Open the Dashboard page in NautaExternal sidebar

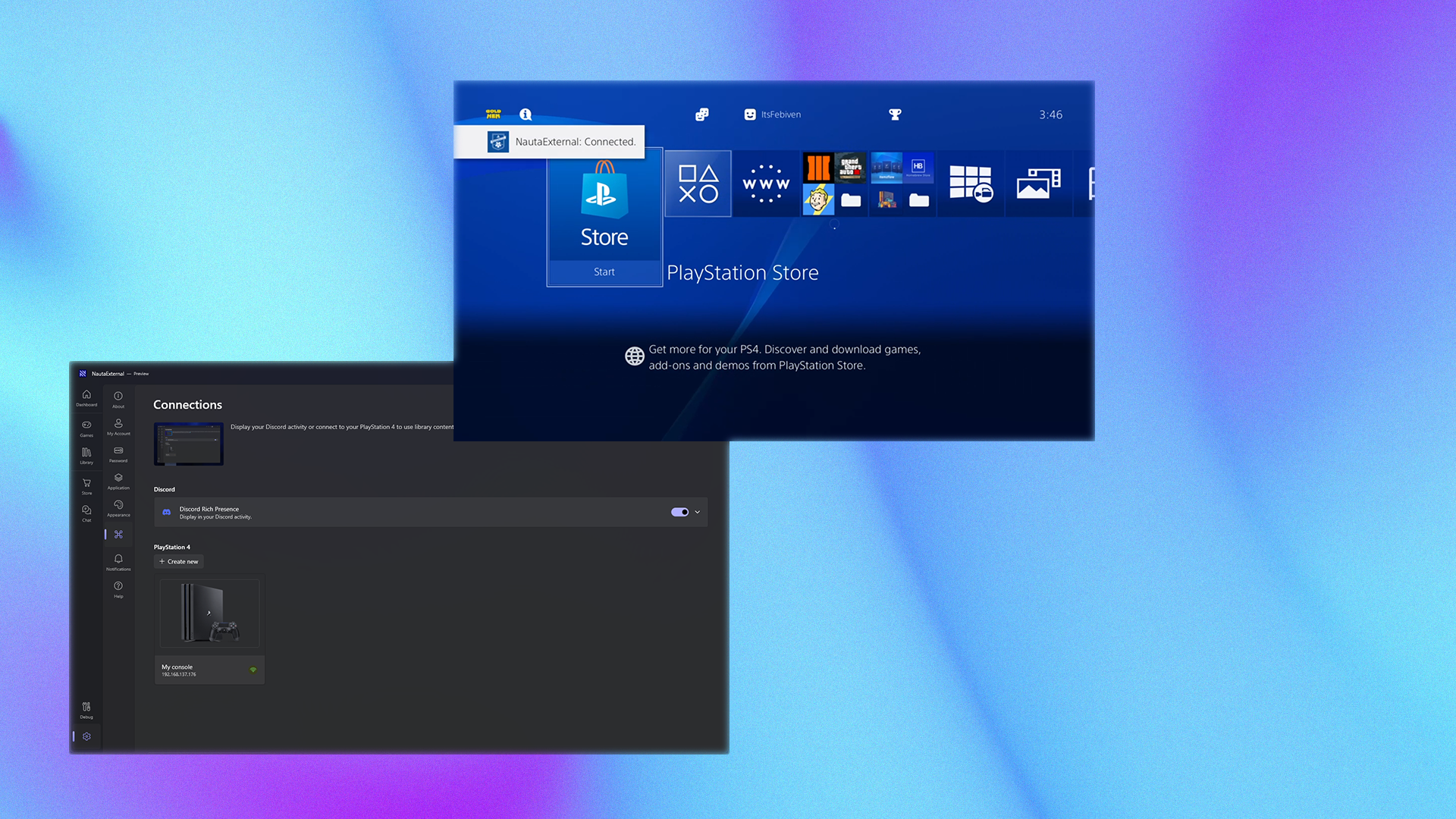click(86, 398)
